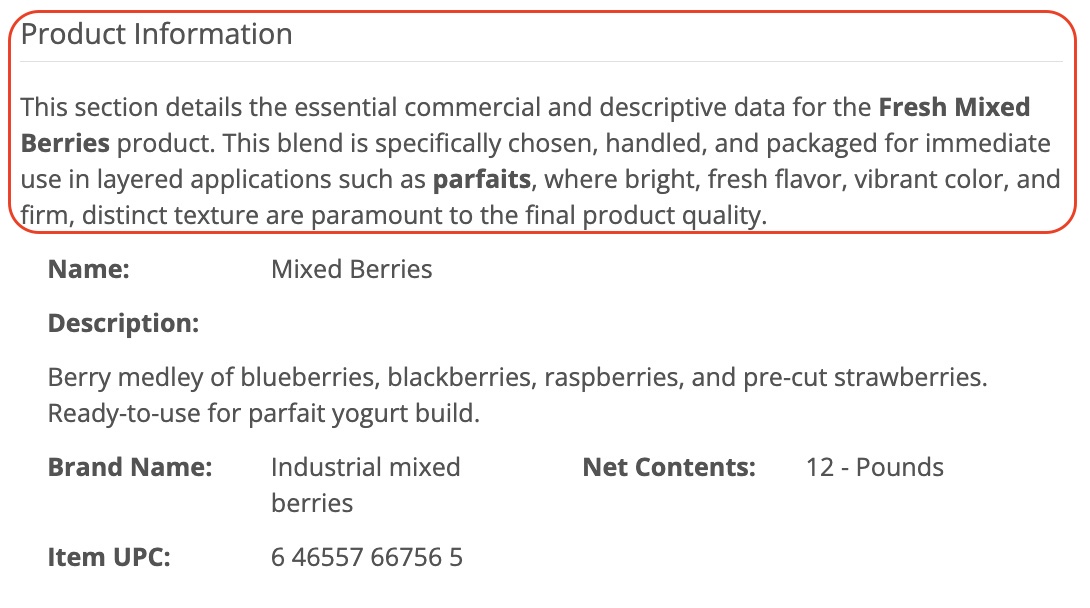Click the Ready-to-use for parfait yogurt sentence
This screenshot has width=1090, height=608.
(x=263, y=413)
